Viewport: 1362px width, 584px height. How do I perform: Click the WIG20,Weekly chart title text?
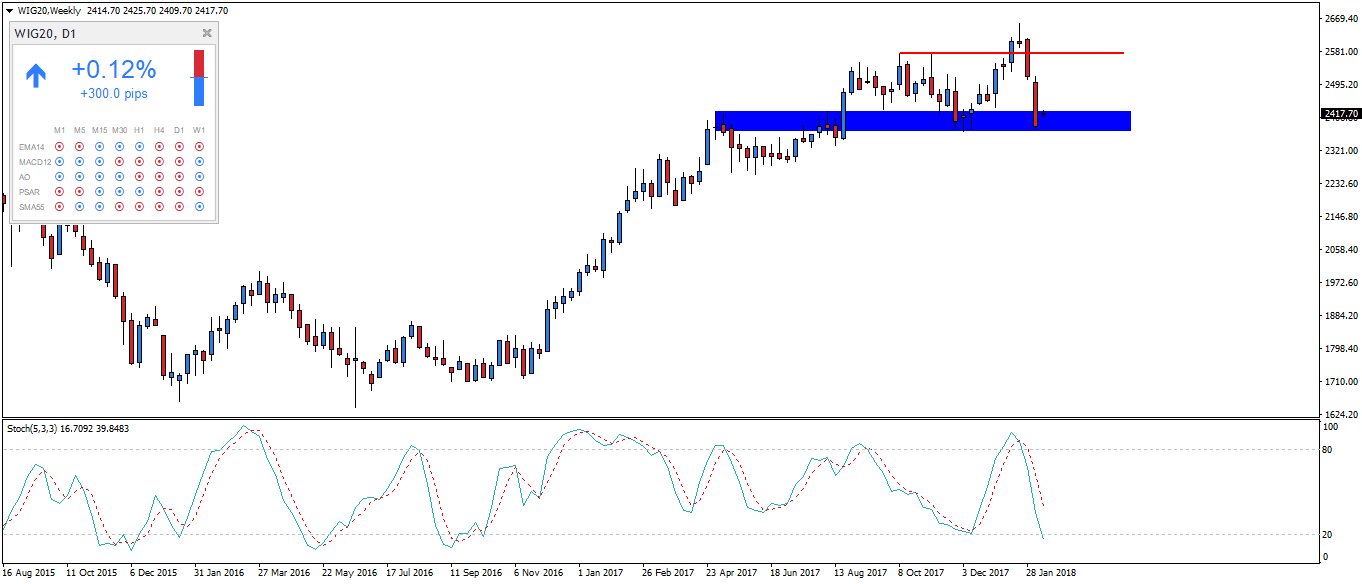[50, 10]
